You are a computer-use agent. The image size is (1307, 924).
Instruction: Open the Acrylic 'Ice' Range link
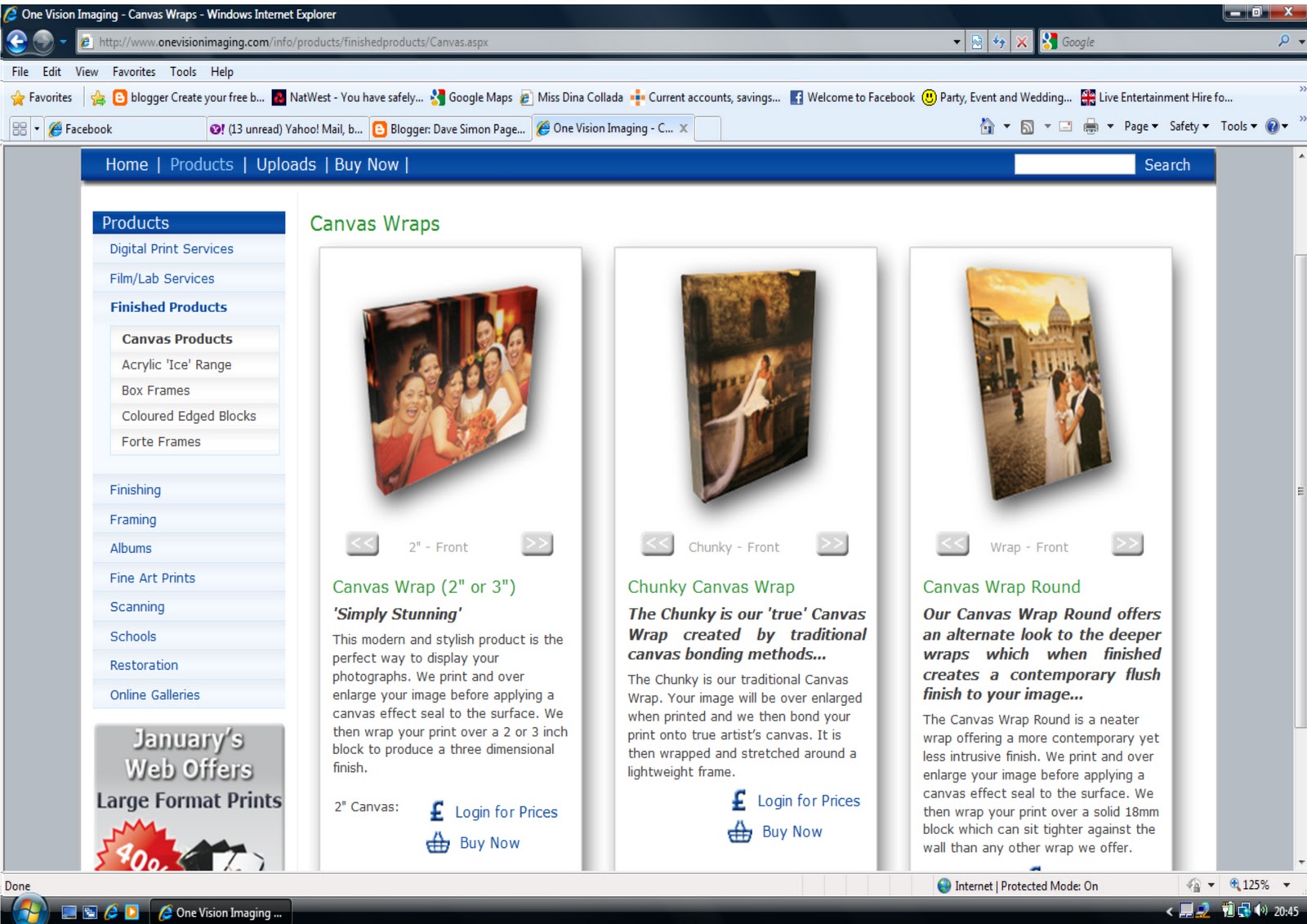(x=176, y=364)
